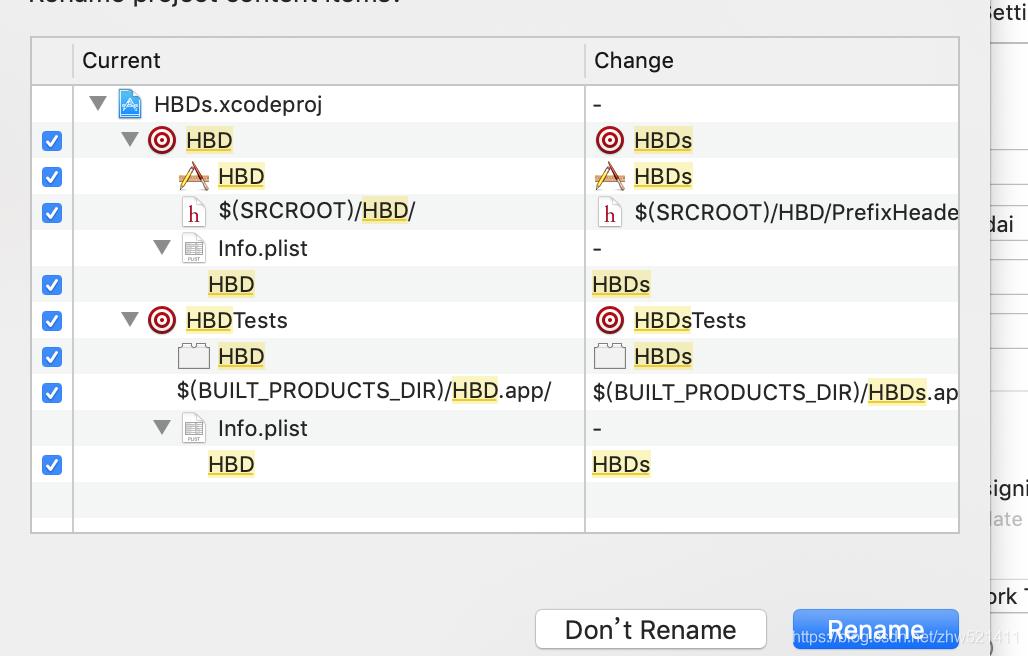Collapse the second Info.plist disclosure triangle
The height and width of the screenshot is (656, 1028).
(x=162, y=427)
